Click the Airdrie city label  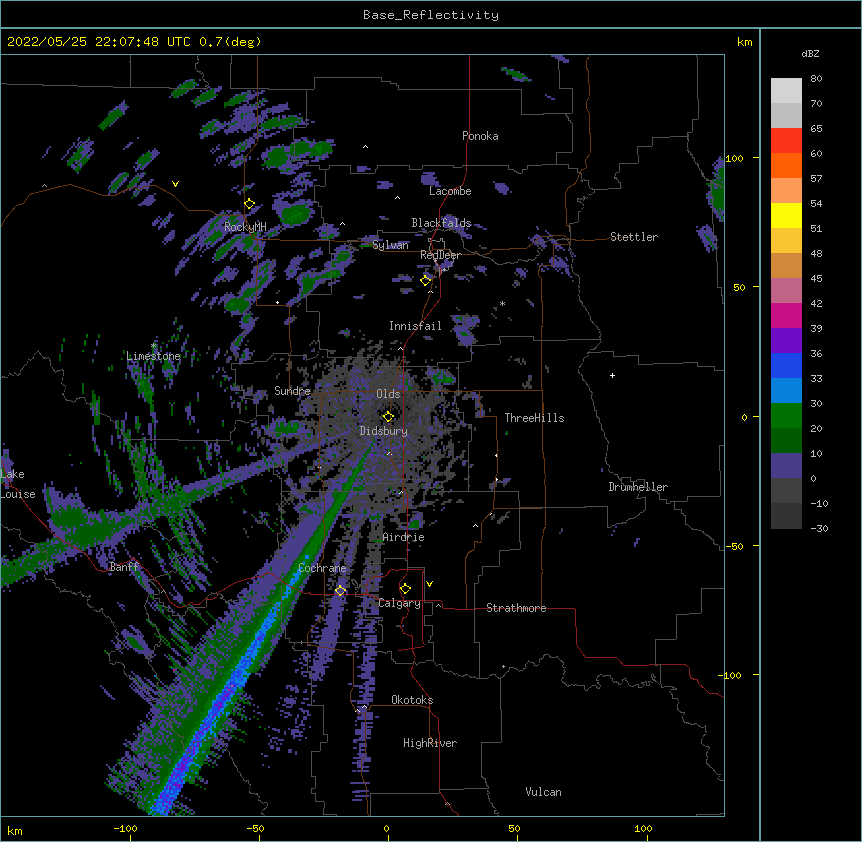pos(403,537)
